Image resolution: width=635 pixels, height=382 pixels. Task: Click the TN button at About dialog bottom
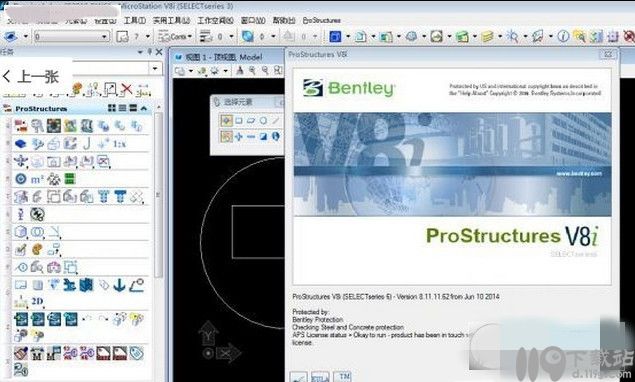(343, 376)
